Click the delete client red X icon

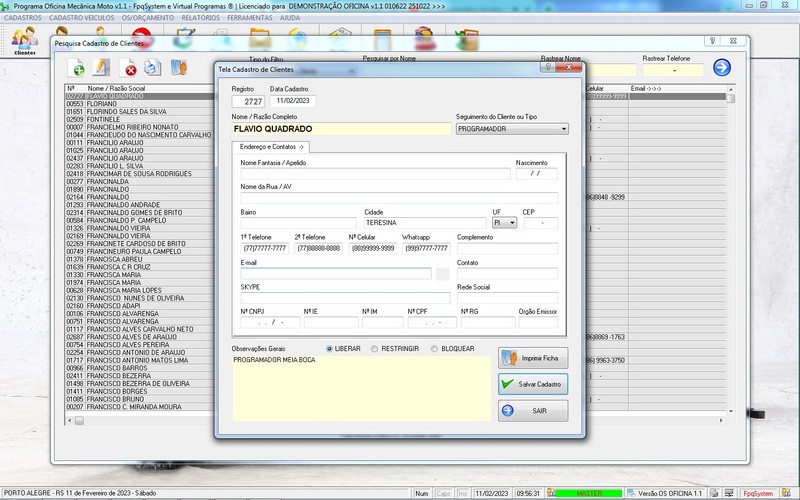click(128, 67)
